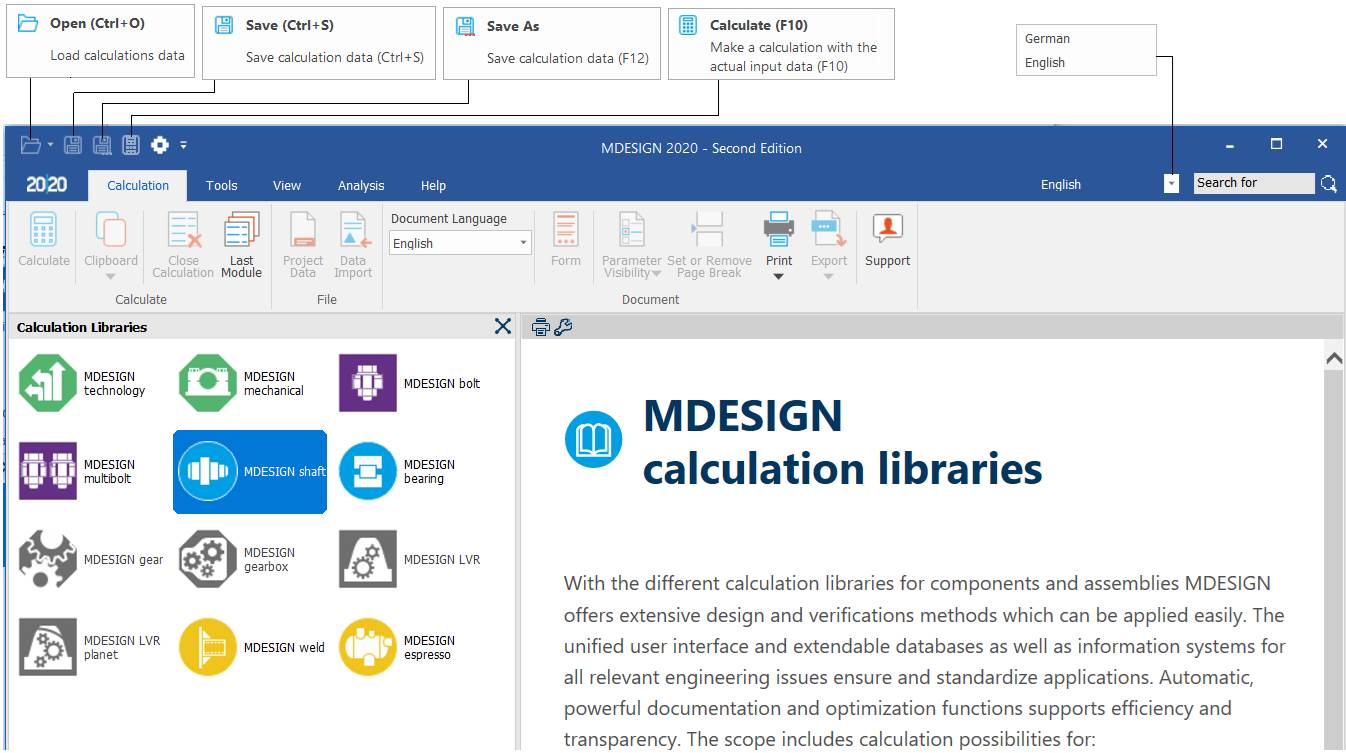The width and height of the screenshot is (1346, 753).
Task: Expand the Export dropdown
Action: pyautogui.click(x=829, y=277)
